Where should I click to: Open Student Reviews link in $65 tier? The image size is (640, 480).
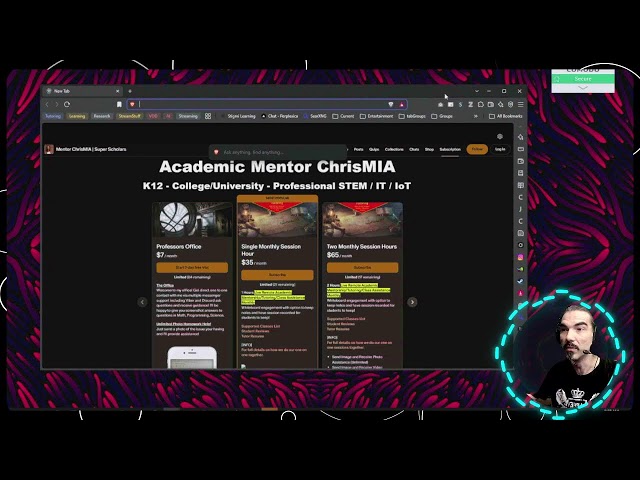pyautogui.click(x=341, y=324)
